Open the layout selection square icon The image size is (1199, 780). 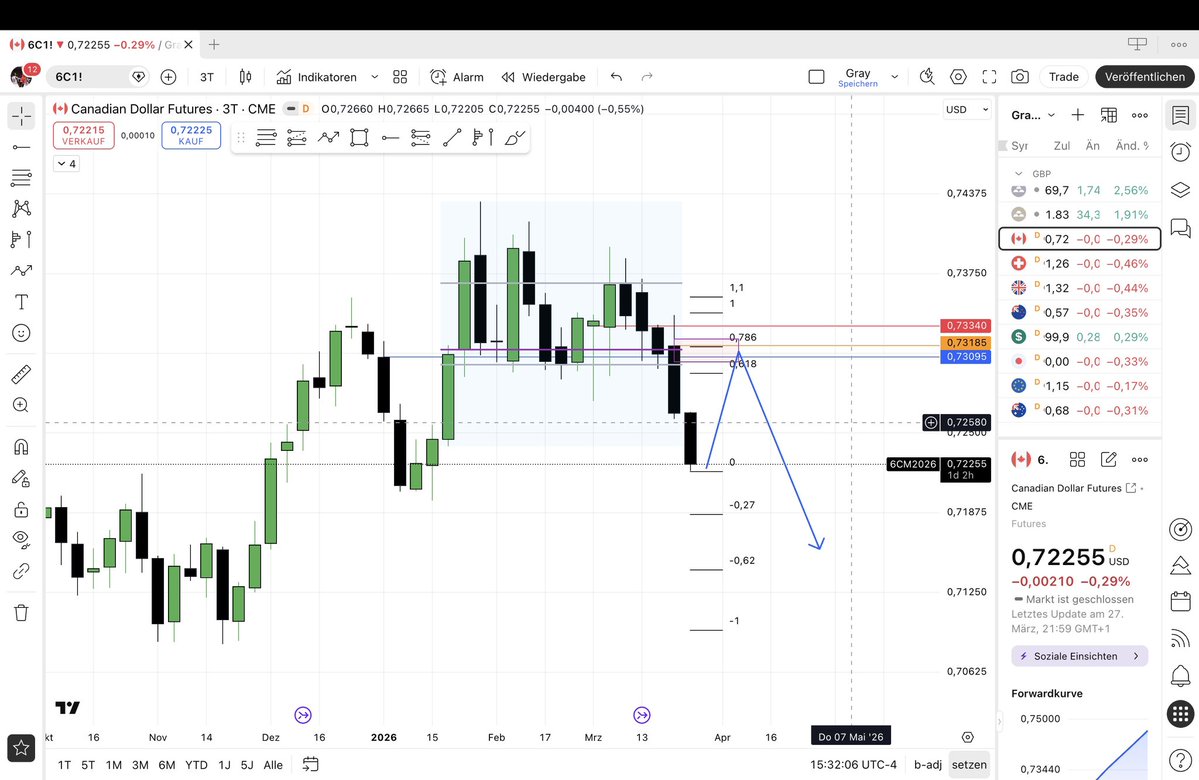817,76
